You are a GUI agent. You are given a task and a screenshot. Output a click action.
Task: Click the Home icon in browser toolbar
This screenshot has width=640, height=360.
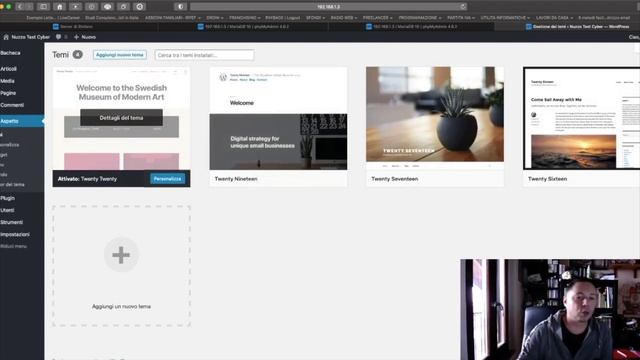(x=59, y=7)
